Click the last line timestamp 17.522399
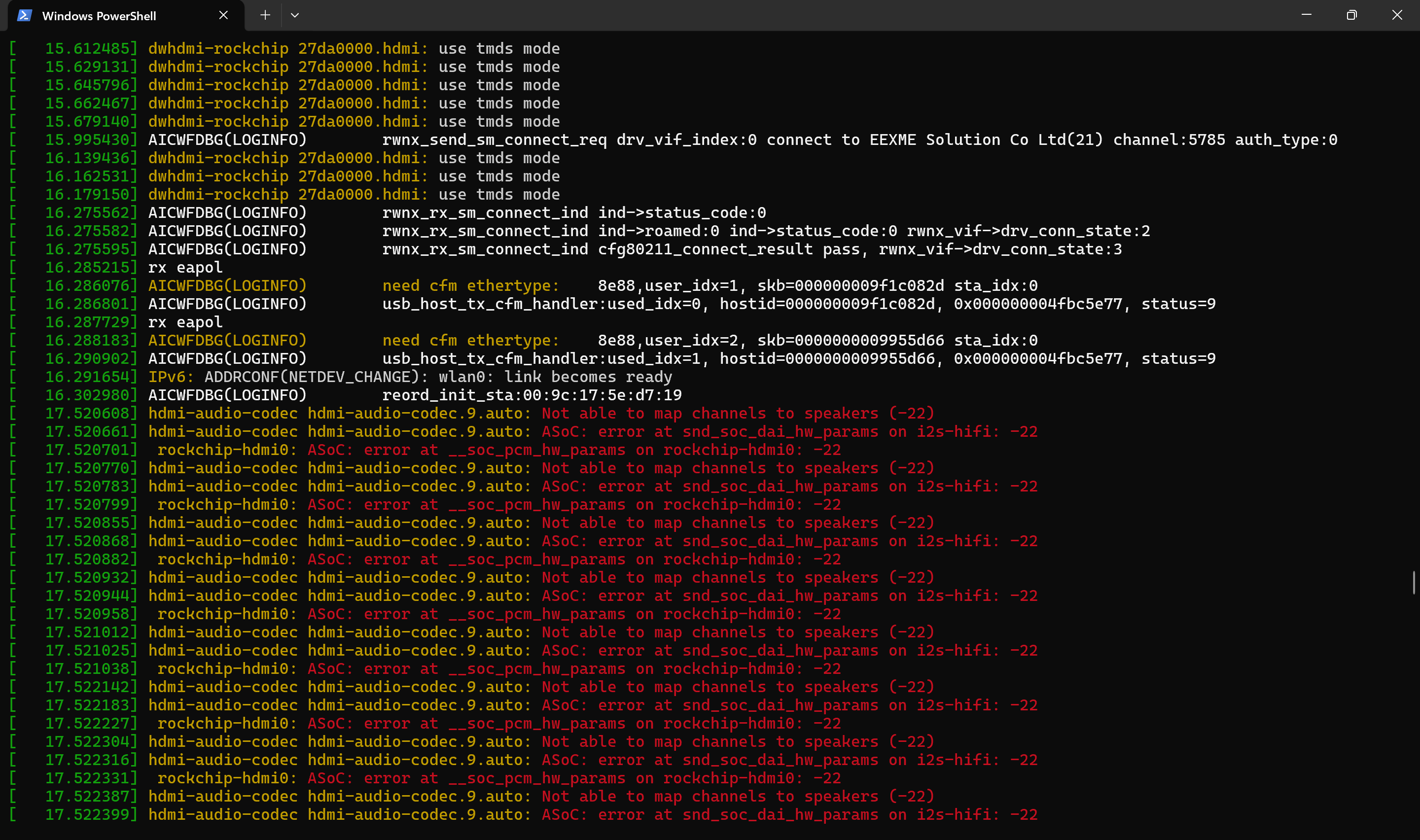Image resolution: width=1420 pixels, height=840 pixels. (91, 814)
